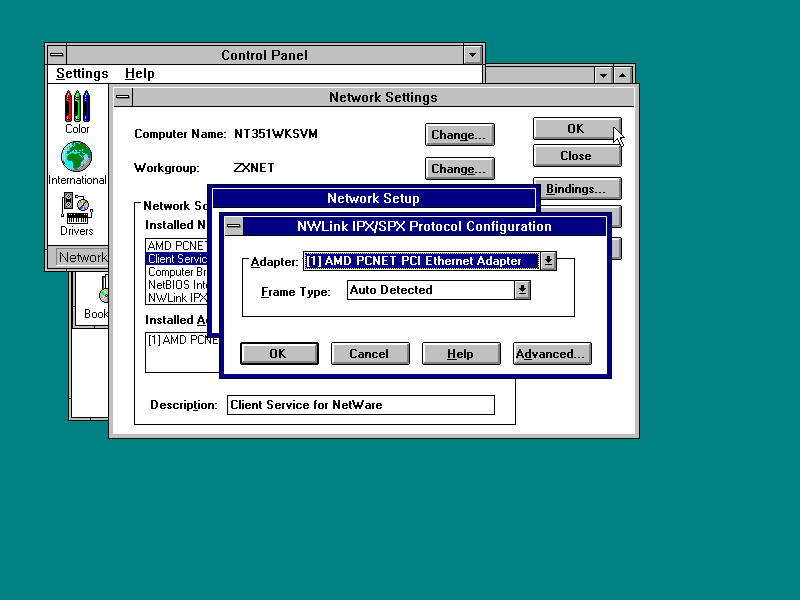Open Advanced NWLink settings
The width and height of the screenshot is (800, 600).
[x=552, y=354]
